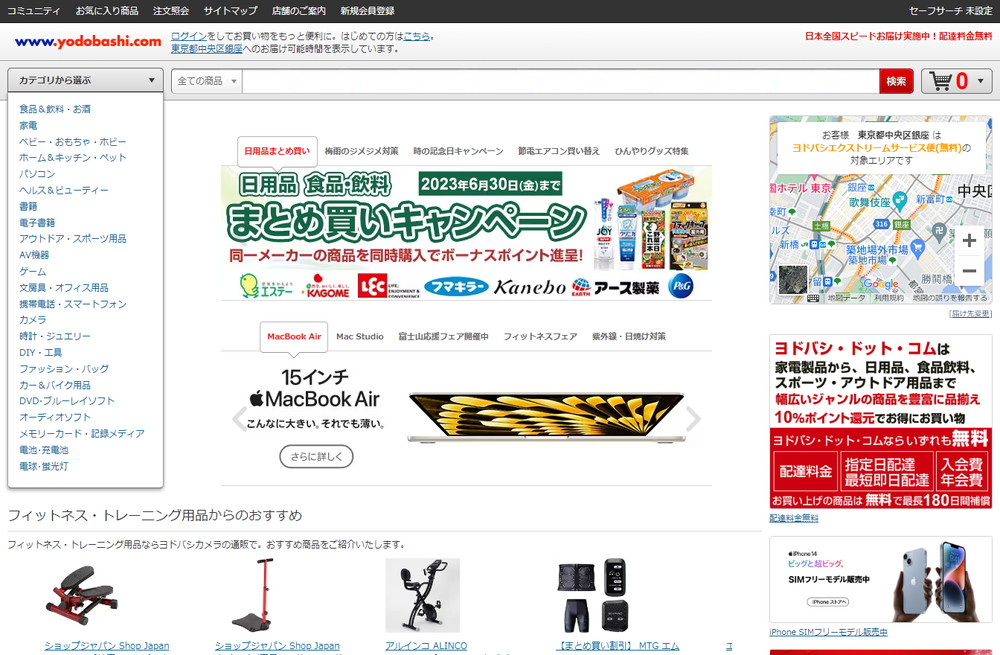This screenshot has height=655, width=1000.
Task: Select 食品＆飲料・お酒 category
Action: (55, 109)
